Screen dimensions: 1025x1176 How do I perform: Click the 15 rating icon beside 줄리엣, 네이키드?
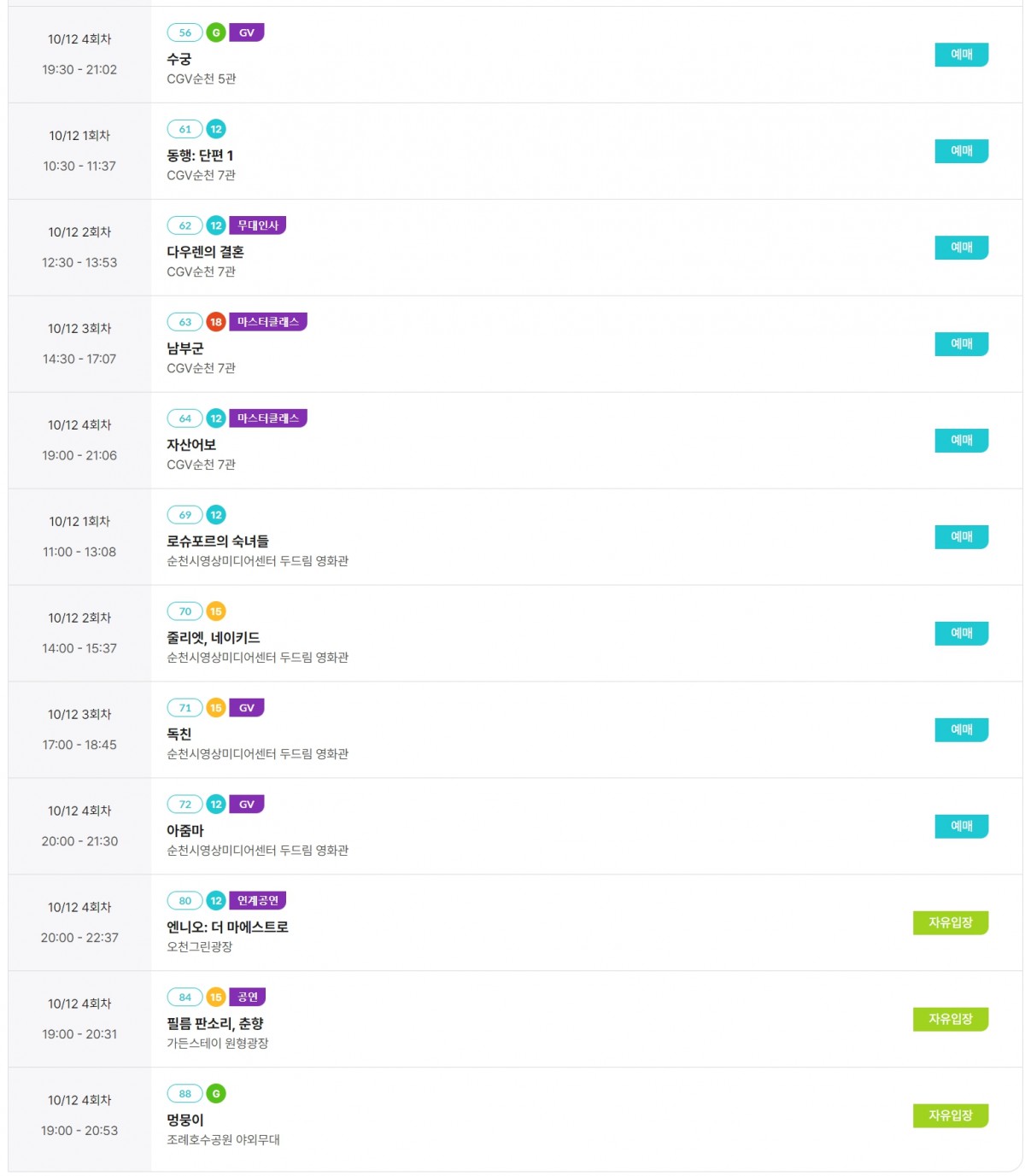click(216, 612)
